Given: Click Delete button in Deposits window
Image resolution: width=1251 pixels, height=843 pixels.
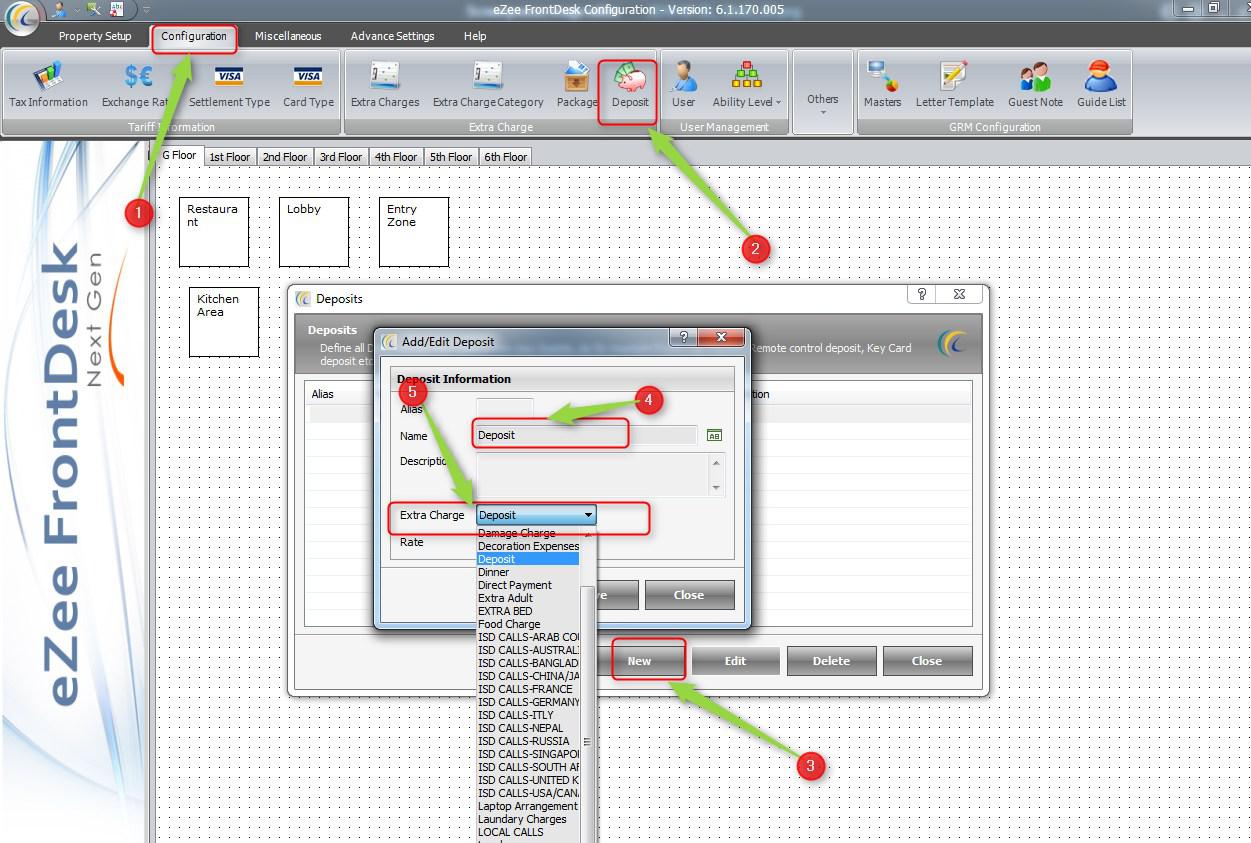Looking at the screenshot, I should (831, 661).
